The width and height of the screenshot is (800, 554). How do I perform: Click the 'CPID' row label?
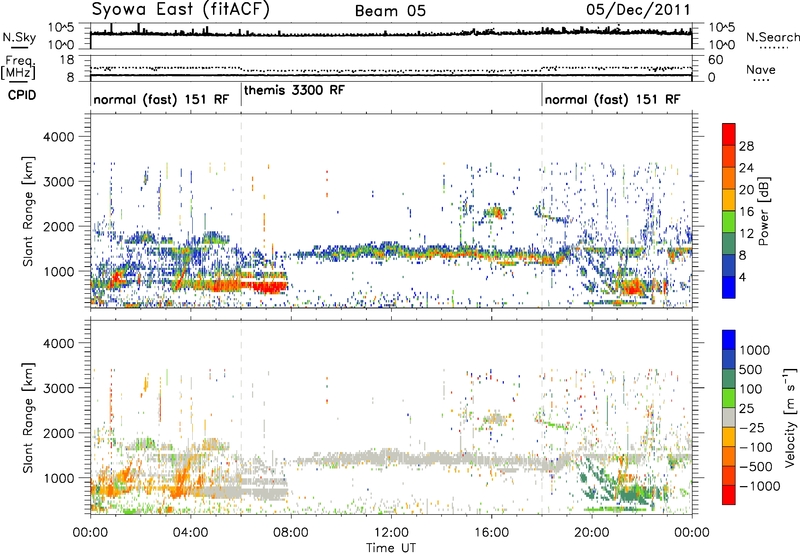pyautogui.click(x=22, y=95)
